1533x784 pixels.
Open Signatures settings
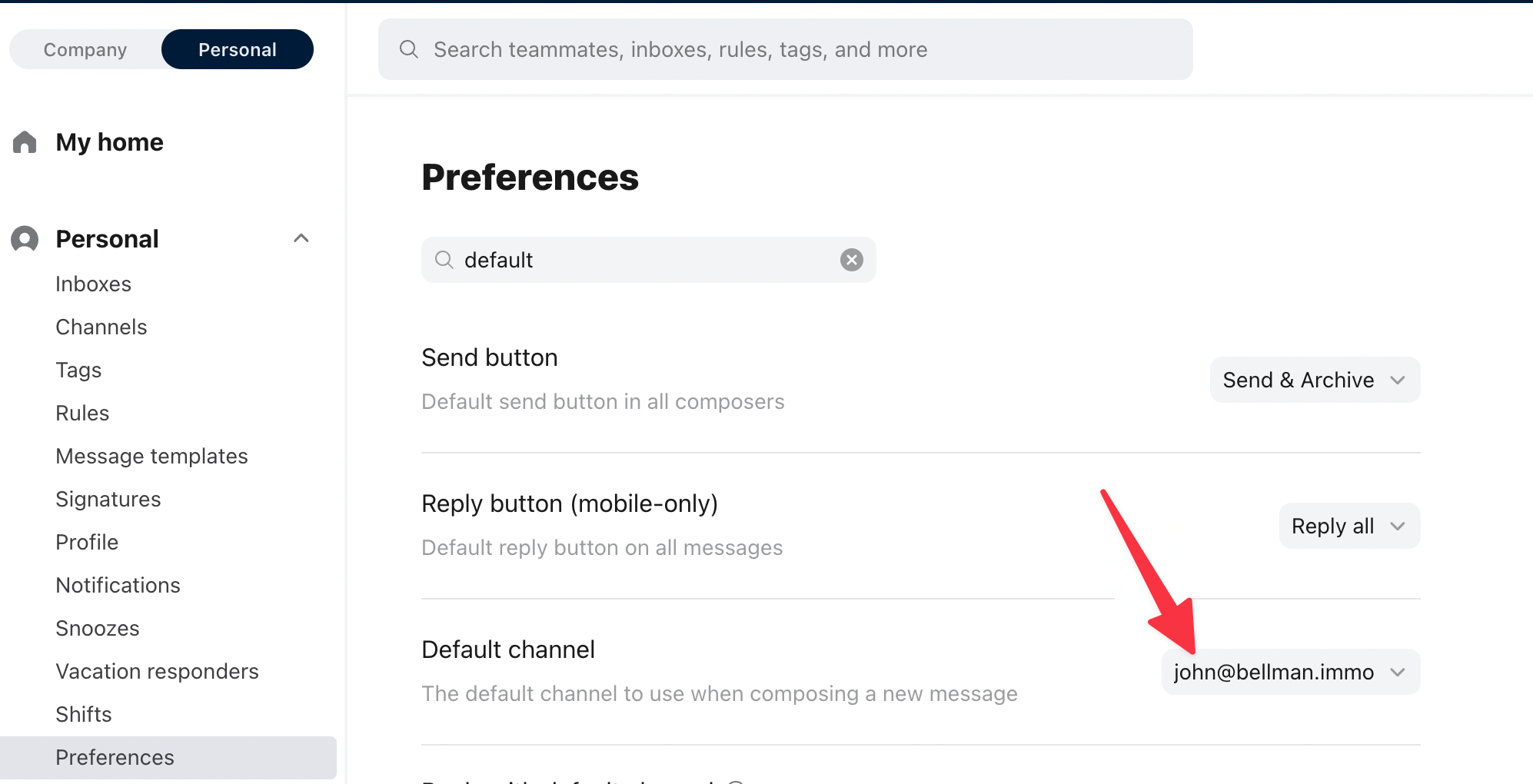pyautogui.click(x=108, y=499)
